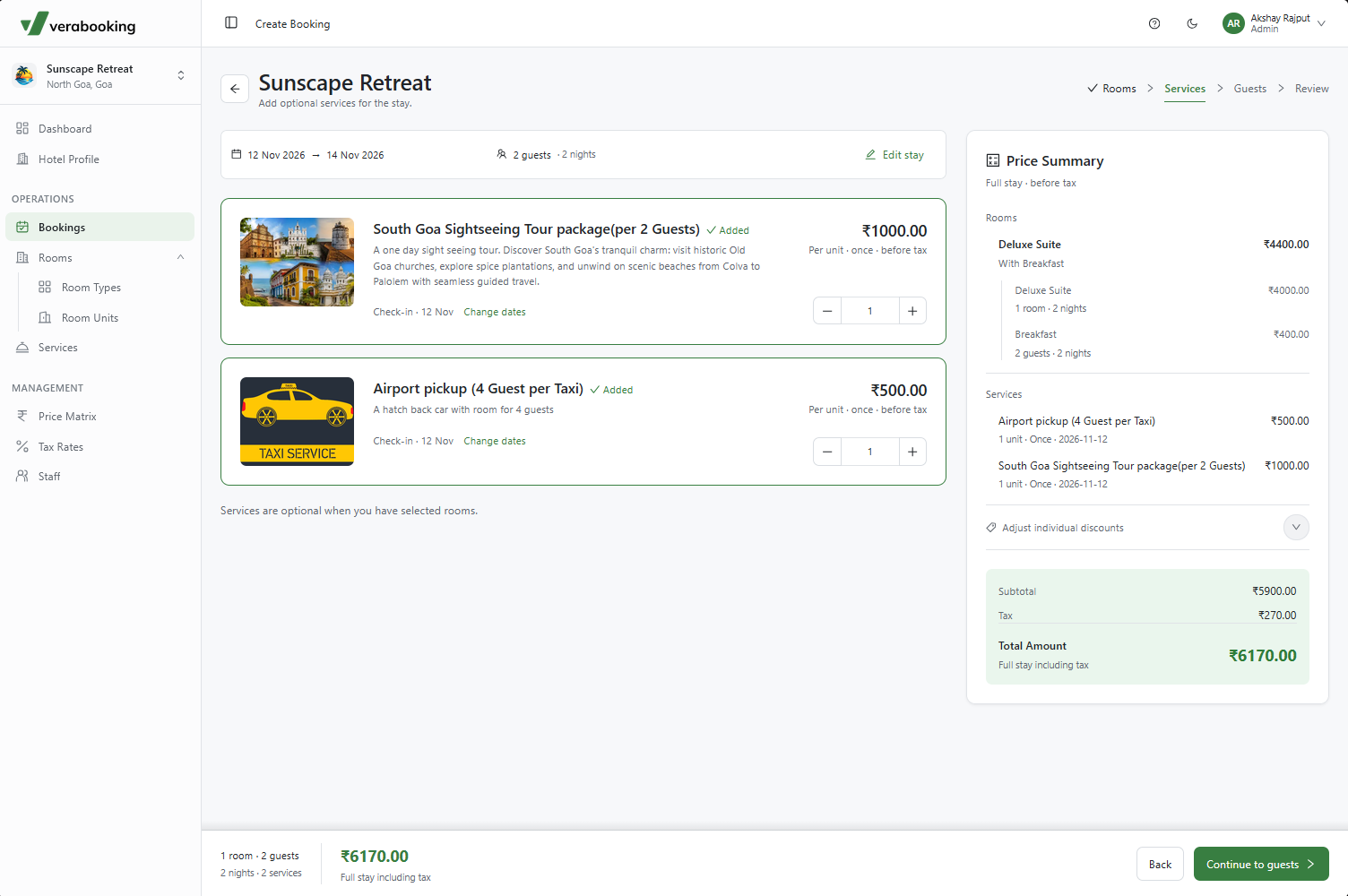Select the Services step tab
Screen dimensions: 1348x896
[x=1185, y=89]
